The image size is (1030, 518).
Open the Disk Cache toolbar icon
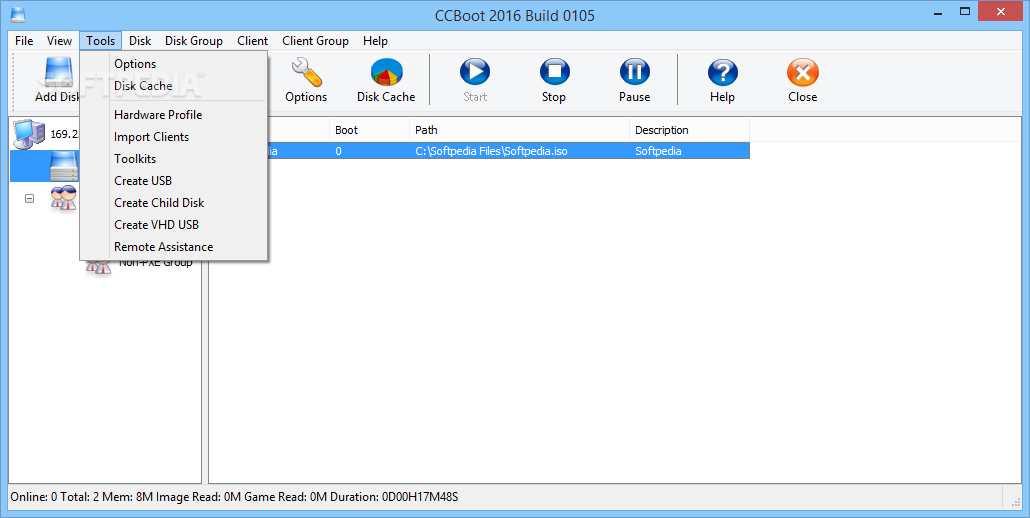pyautogui.click(x=386, y=72)
